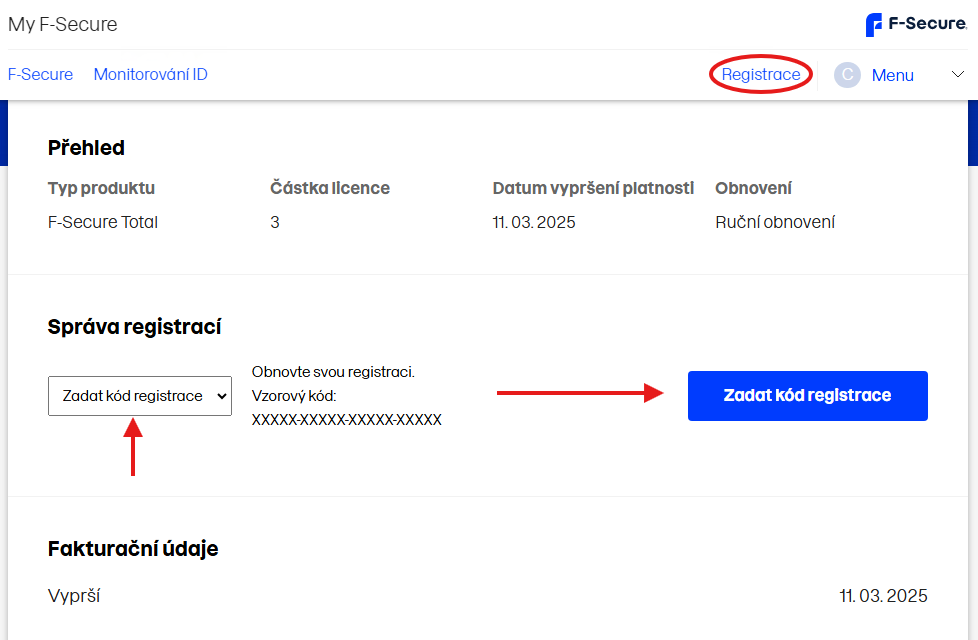This screenshot has height=640, width=978.
Task: Select the Ruční obnovení value
Action: [x=775, y=222]
